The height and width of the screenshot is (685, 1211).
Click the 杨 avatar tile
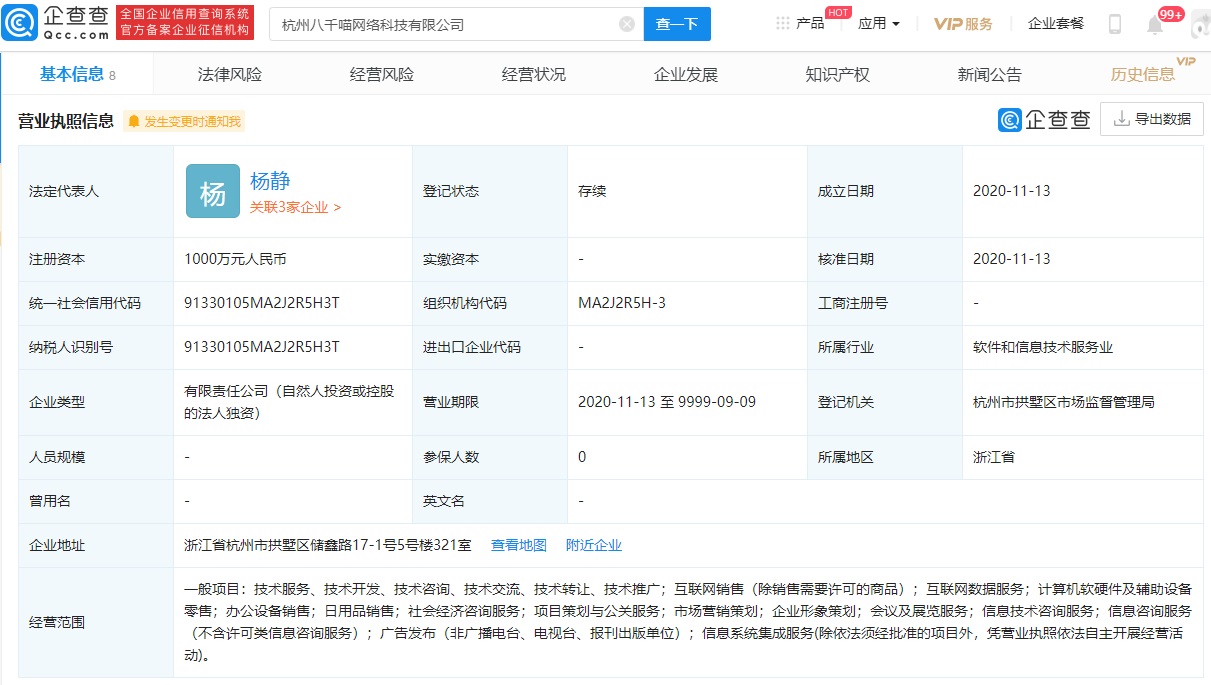tap(213, 191)
